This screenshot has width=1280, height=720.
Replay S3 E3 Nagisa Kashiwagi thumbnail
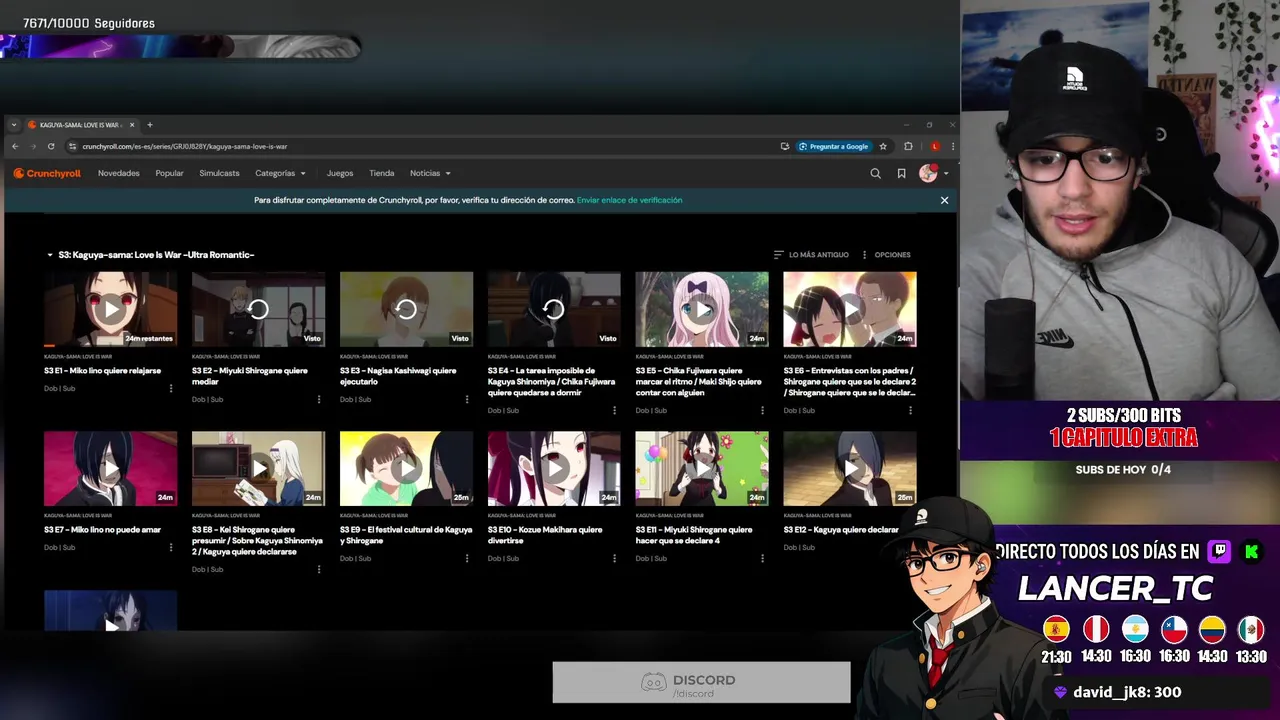[x=406, y=309]
